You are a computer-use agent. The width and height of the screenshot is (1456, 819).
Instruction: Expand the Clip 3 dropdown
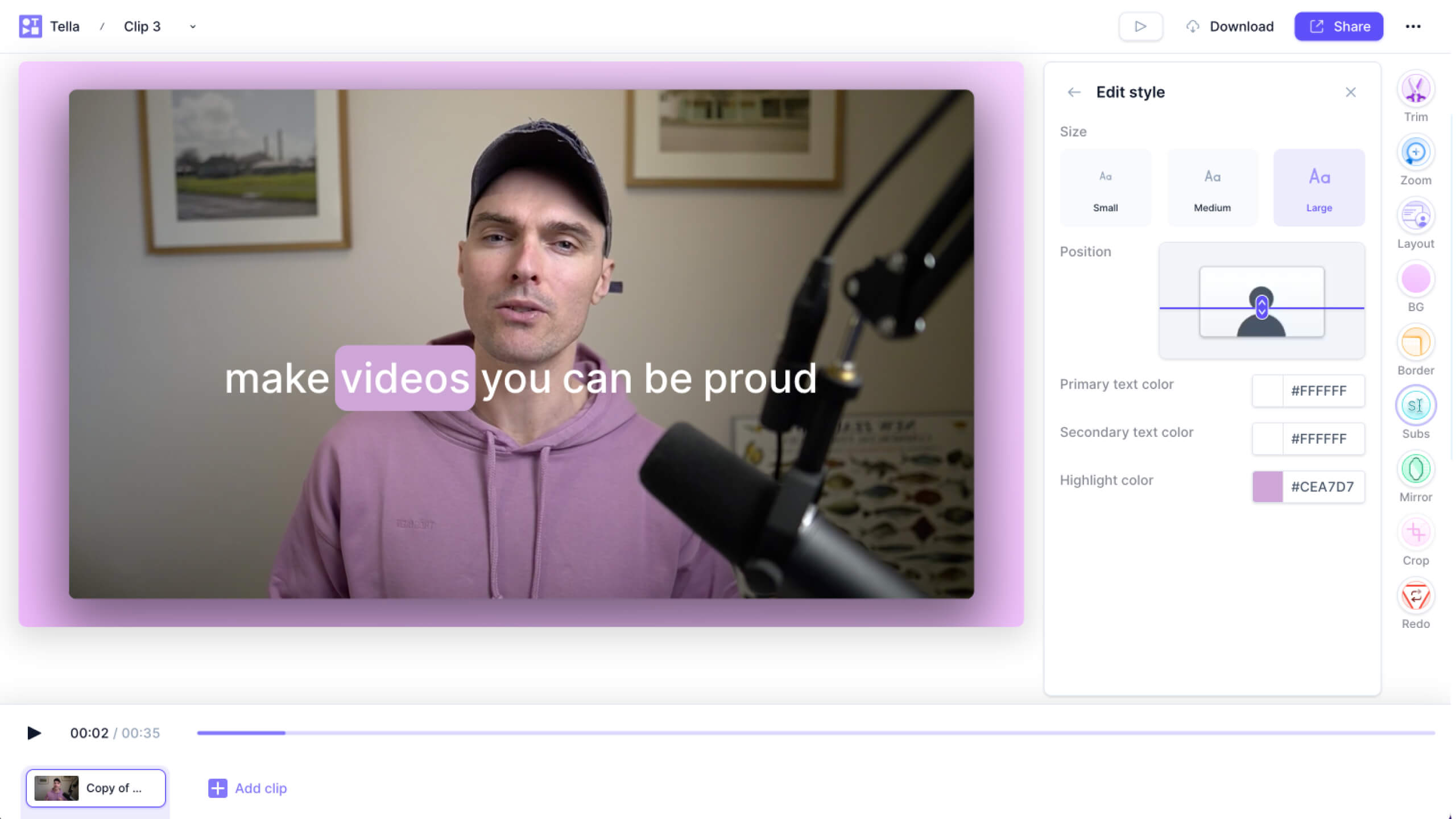click(192, 26)
